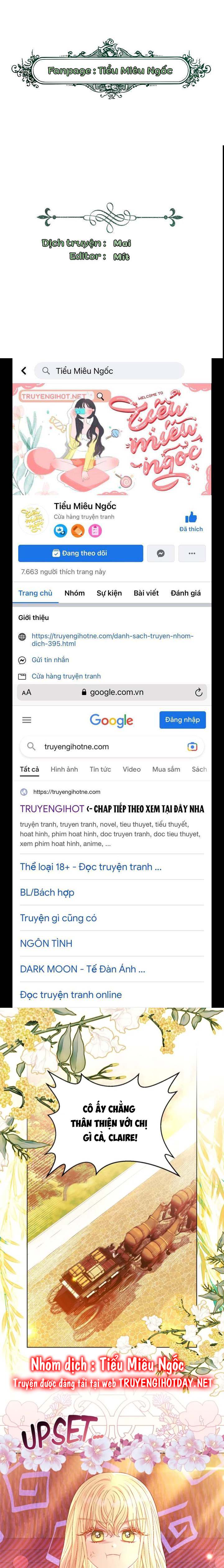This screenshot has height=1568, width=224.
Task: Open the BL/Bách hợp sitelink
Action: [x=47, y=892]
